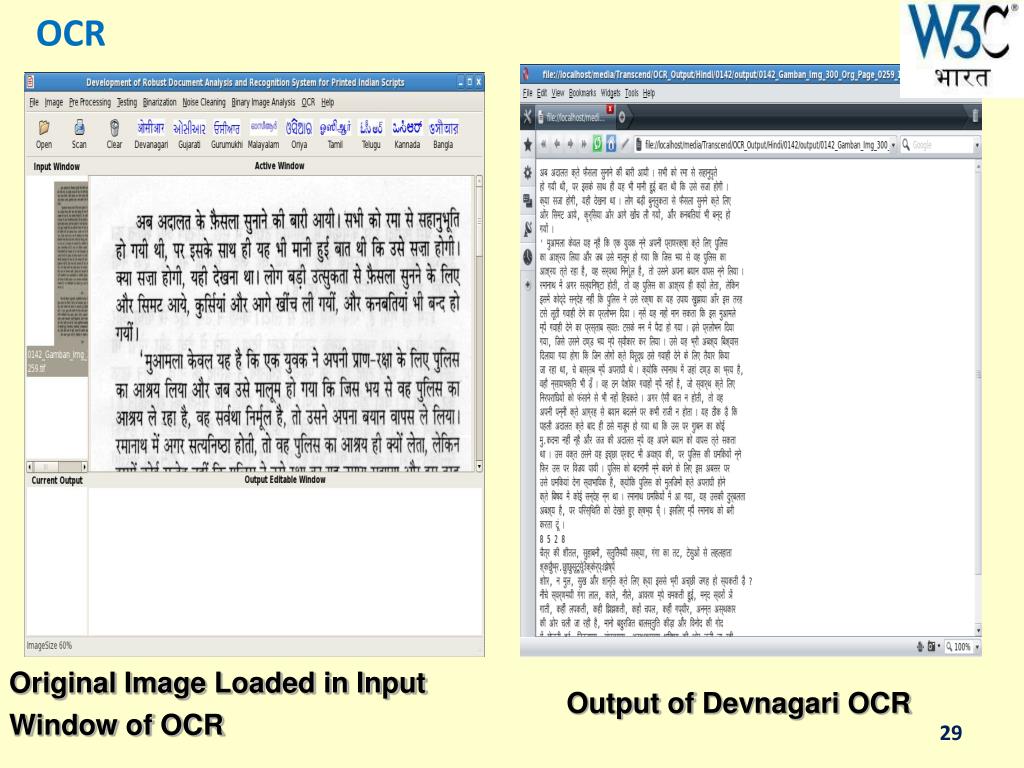The image size is (1024, 768).
Task: Open the Binarization menu
Action: coord(159,103)
